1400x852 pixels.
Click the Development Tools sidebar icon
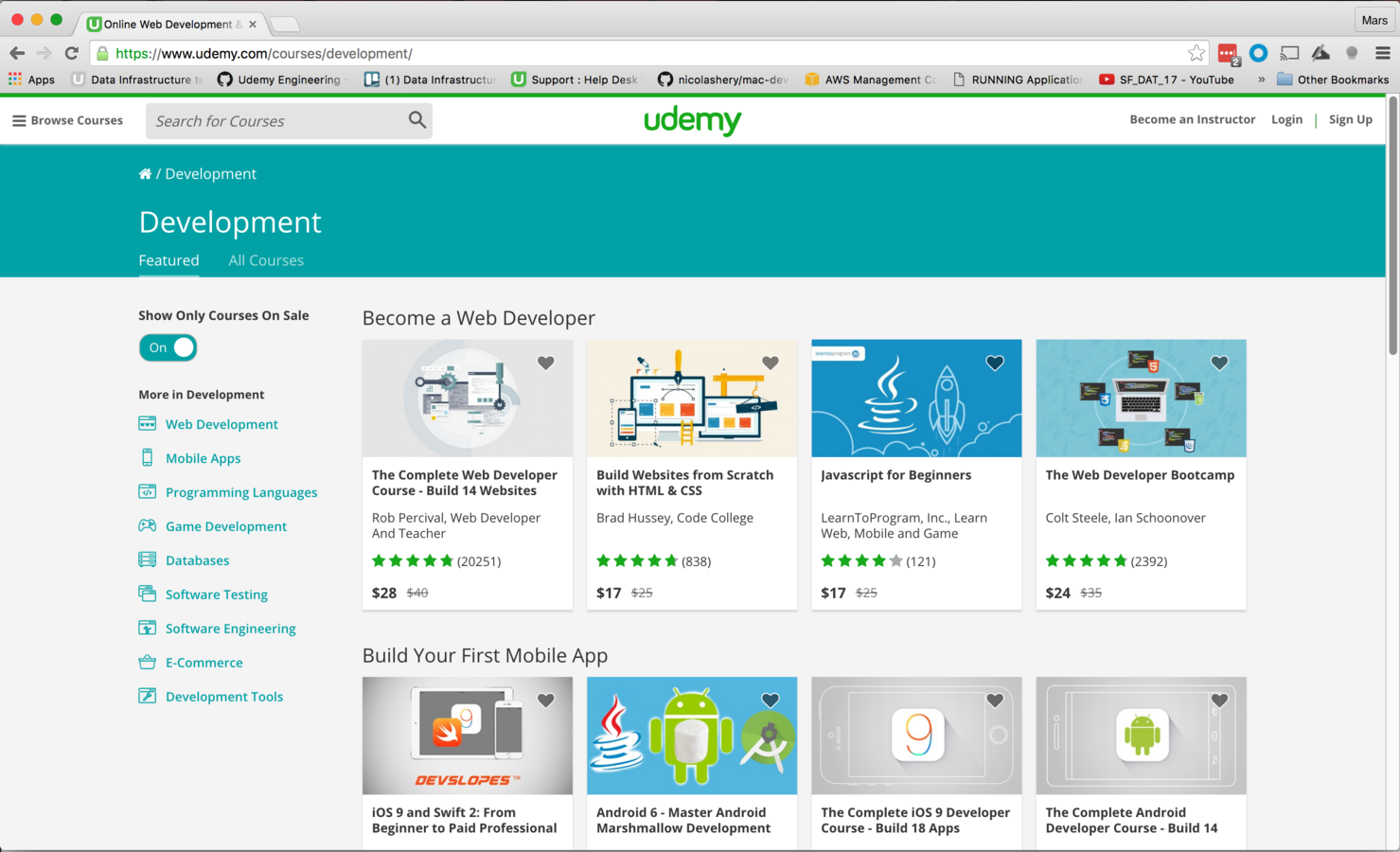point(148,696)
